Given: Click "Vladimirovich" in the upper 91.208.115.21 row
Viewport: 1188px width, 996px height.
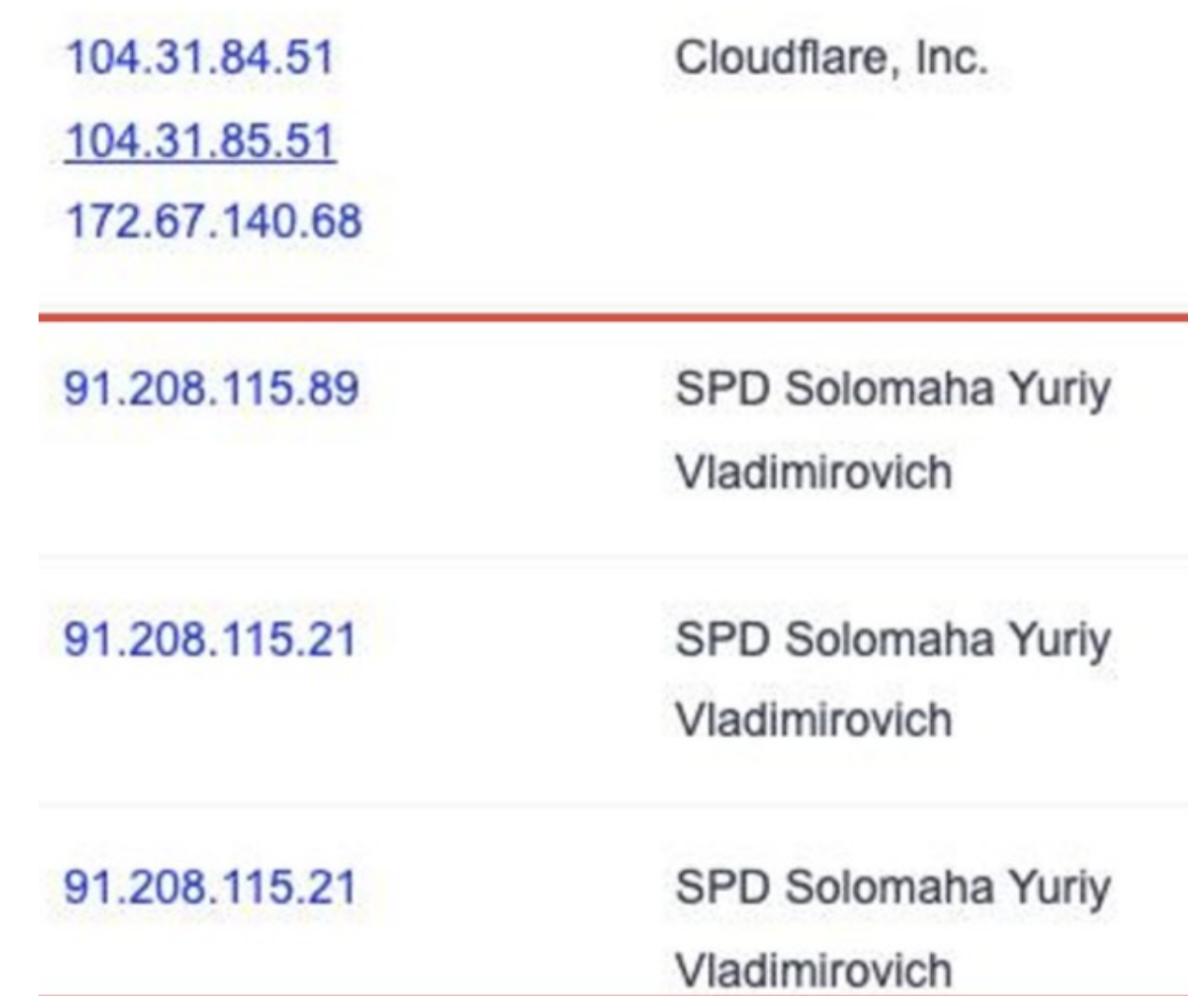Looking at the screenshot, I should (x=813, y=720).
